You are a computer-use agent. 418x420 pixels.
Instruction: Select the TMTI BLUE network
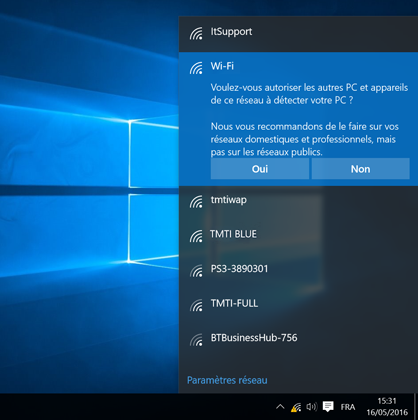click(x=298, y=236)
